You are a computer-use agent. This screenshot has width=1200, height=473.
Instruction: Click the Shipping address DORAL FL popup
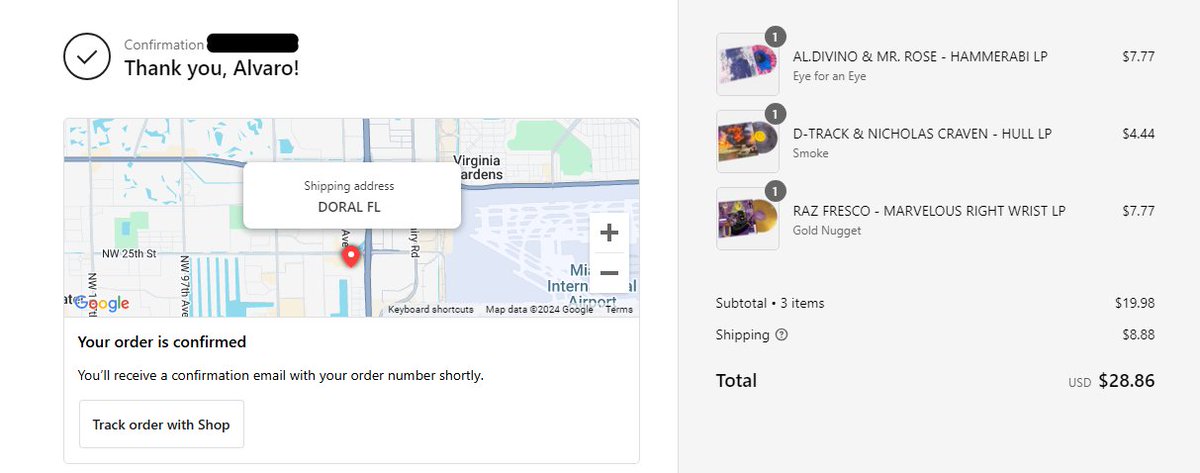pos(352,196)
